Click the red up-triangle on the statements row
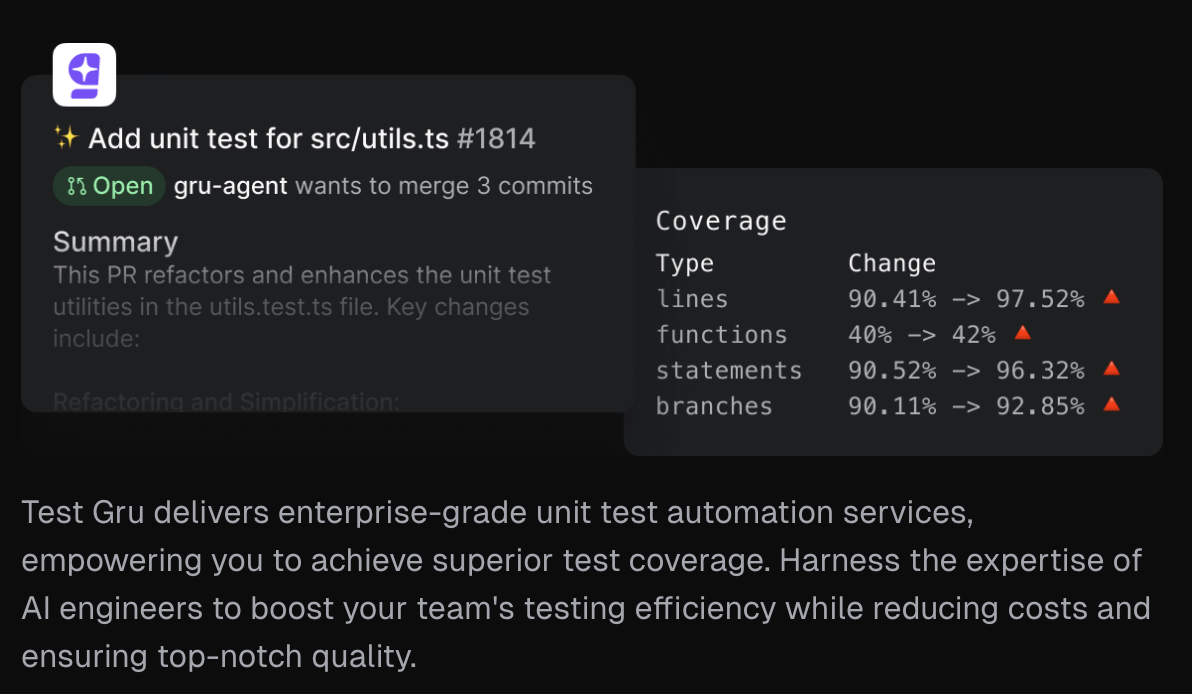1192x694 pixels. pyautogui.click(x=1110, y=369)
